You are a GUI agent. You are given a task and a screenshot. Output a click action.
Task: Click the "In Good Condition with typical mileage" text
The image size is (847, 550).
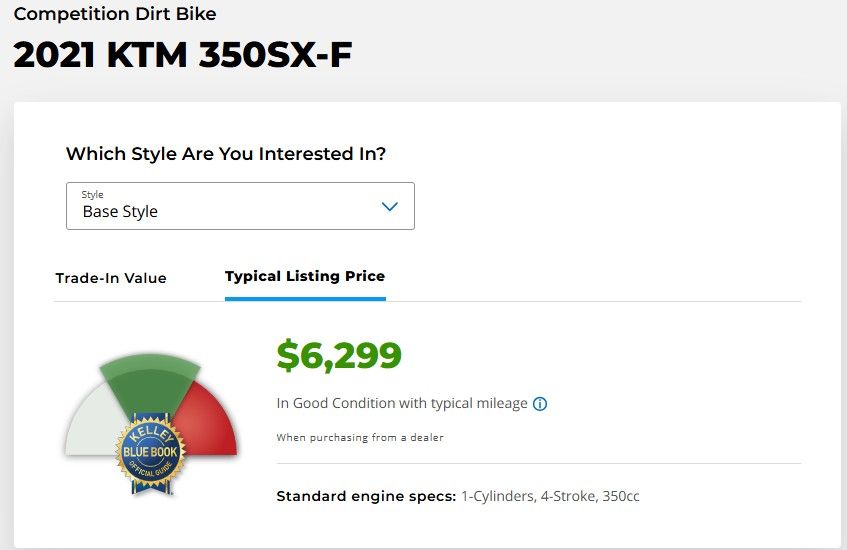402,403
